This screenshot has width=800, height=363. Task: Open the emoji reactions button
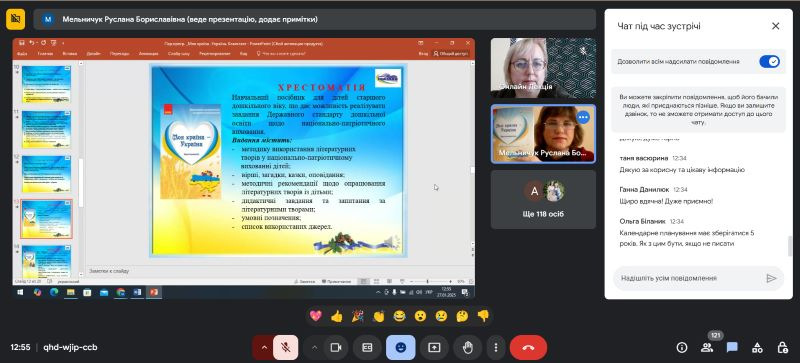[x=401, y=348]
